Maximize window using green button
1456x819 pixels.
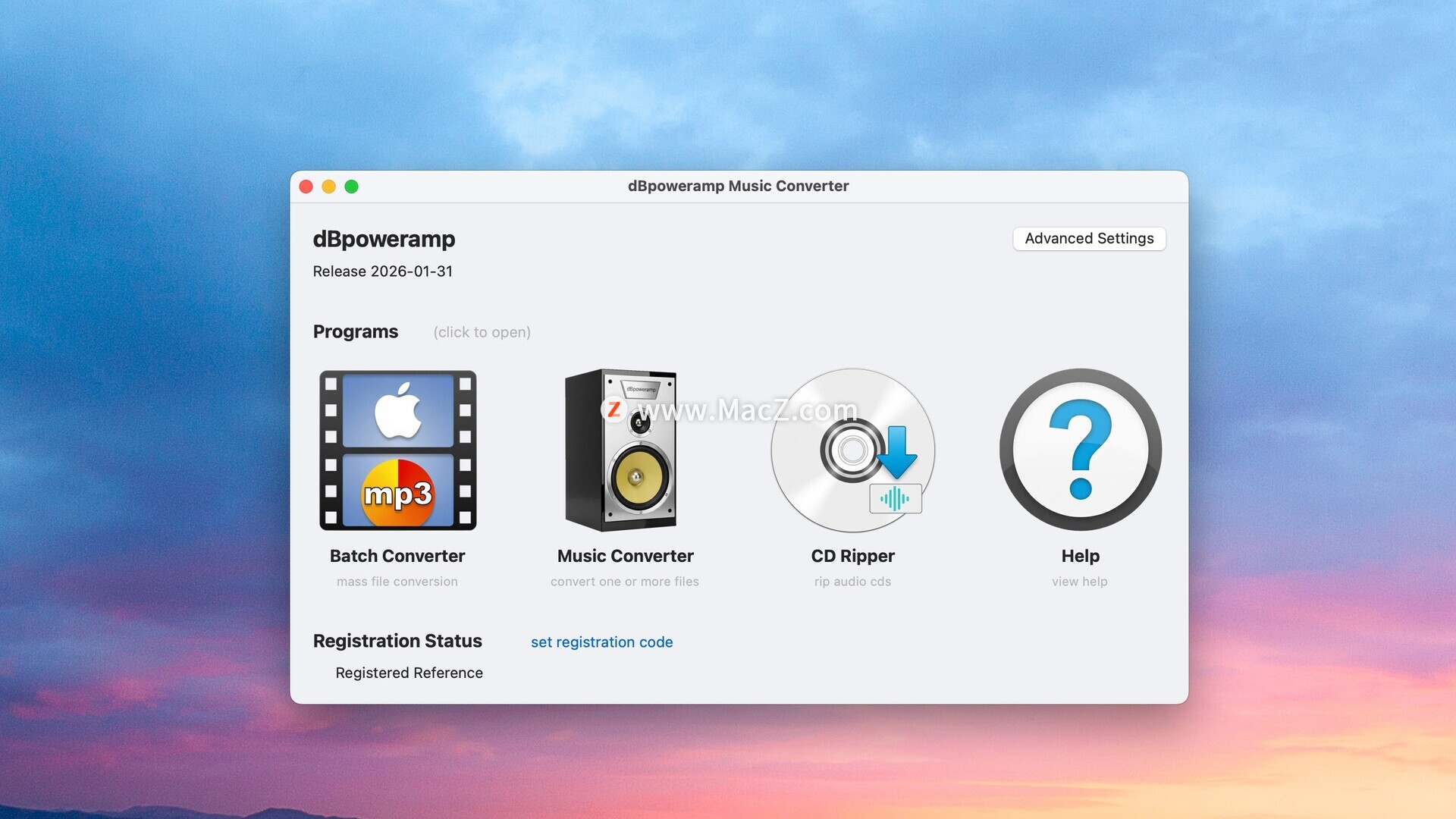click(352, 187)
